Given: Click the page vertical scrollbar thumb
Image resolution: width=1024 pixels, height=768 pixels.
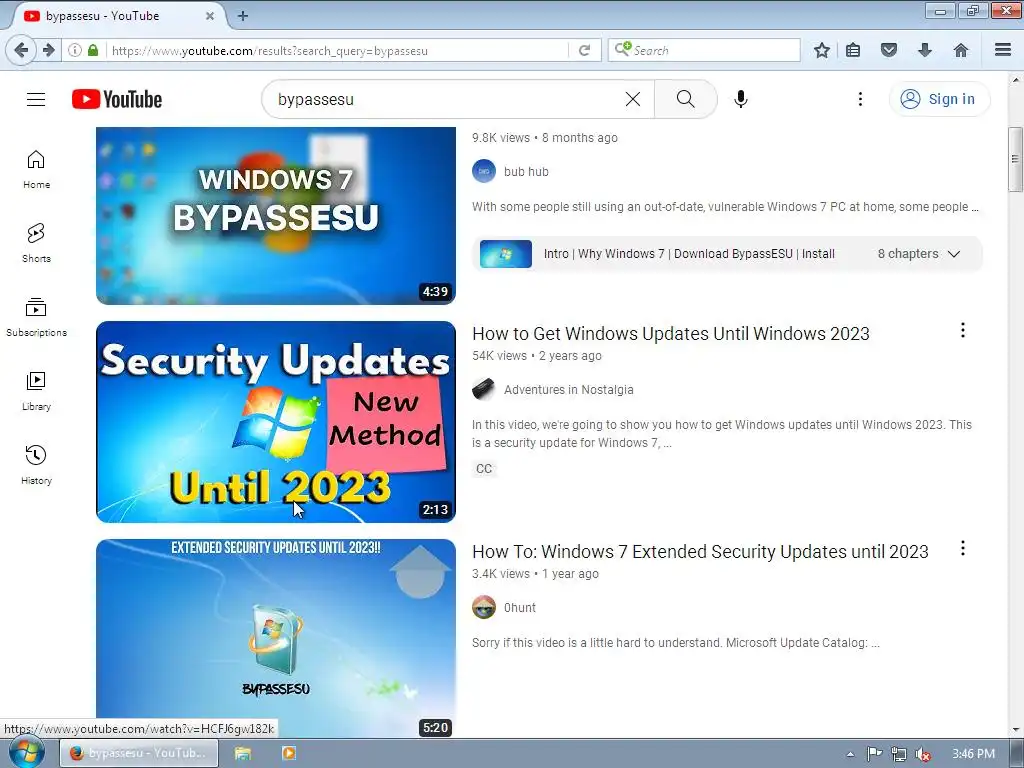Looking at the screenshot, I should [x=1015, y=159].
